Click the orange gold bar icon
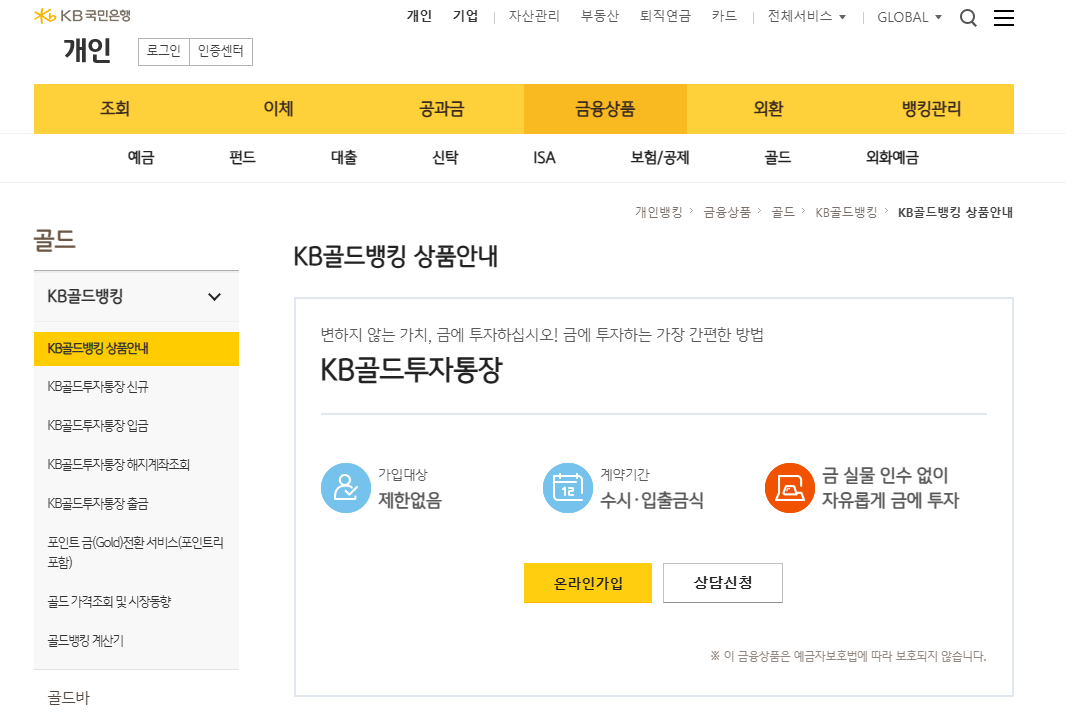 click(x=789, y=487)
